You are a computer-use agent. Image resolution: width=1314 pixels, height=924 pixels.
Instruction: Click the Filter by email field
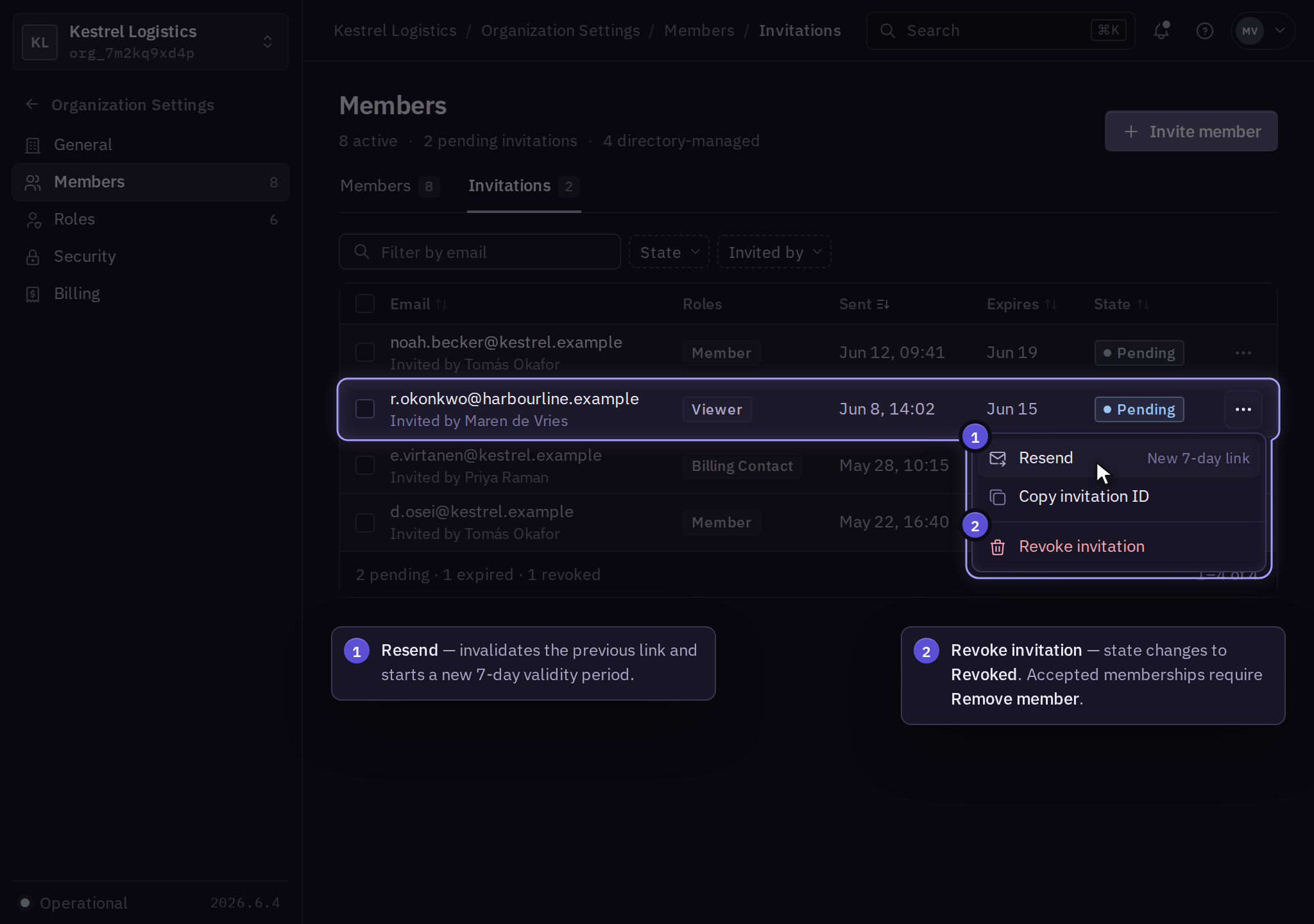(479, 252)
